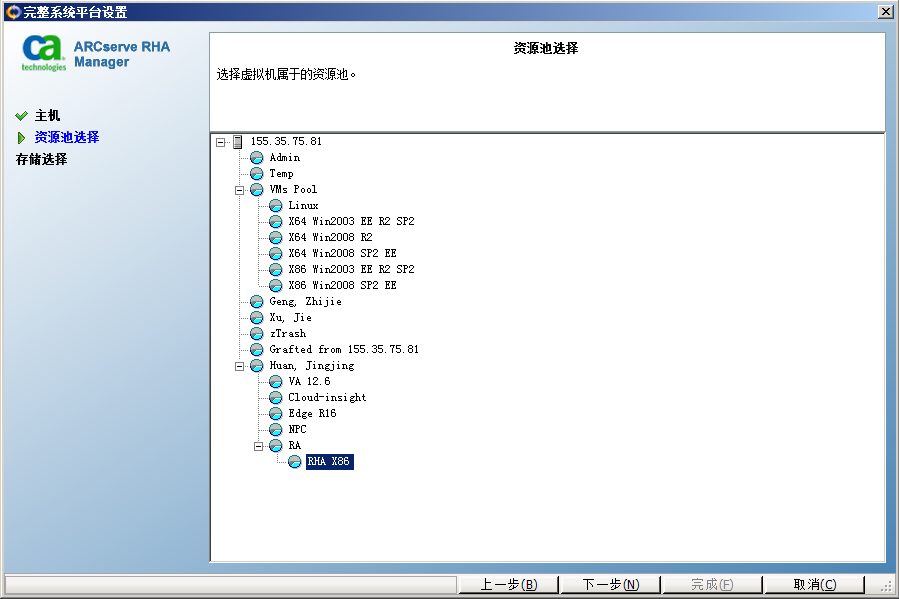Select the Cloud-insight pool
Screen dimensions: 899x599
[327, 398]
